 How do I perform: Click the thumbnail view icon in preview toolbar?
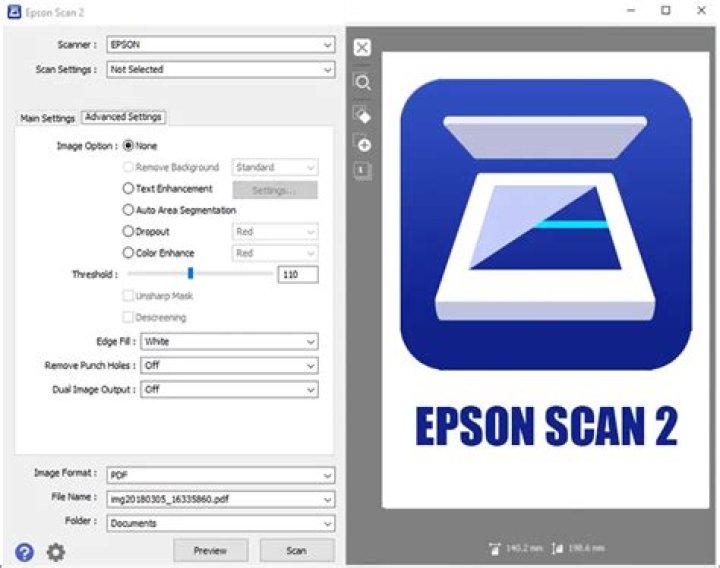pos(362,170)
